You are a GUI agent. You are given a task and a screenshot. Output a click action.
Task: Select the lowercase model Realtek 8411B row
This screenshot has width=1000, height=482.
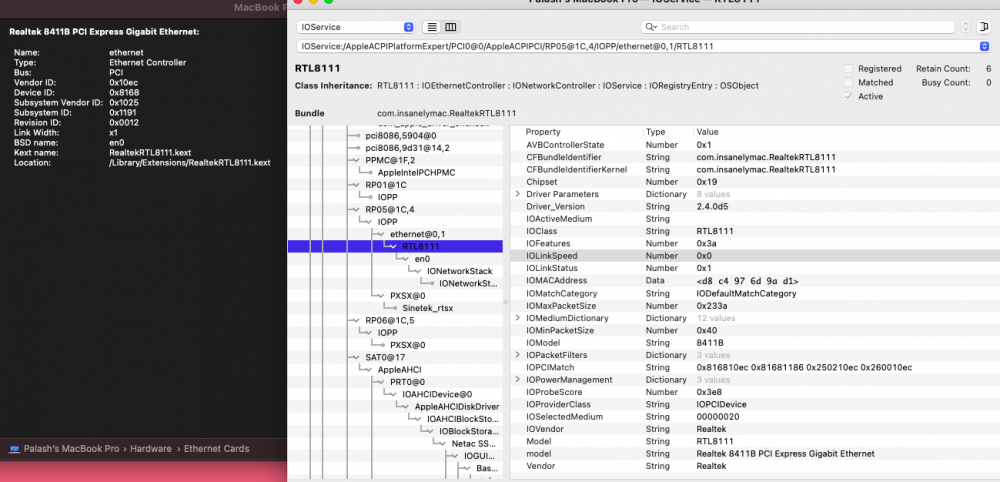tap(755, 454)
